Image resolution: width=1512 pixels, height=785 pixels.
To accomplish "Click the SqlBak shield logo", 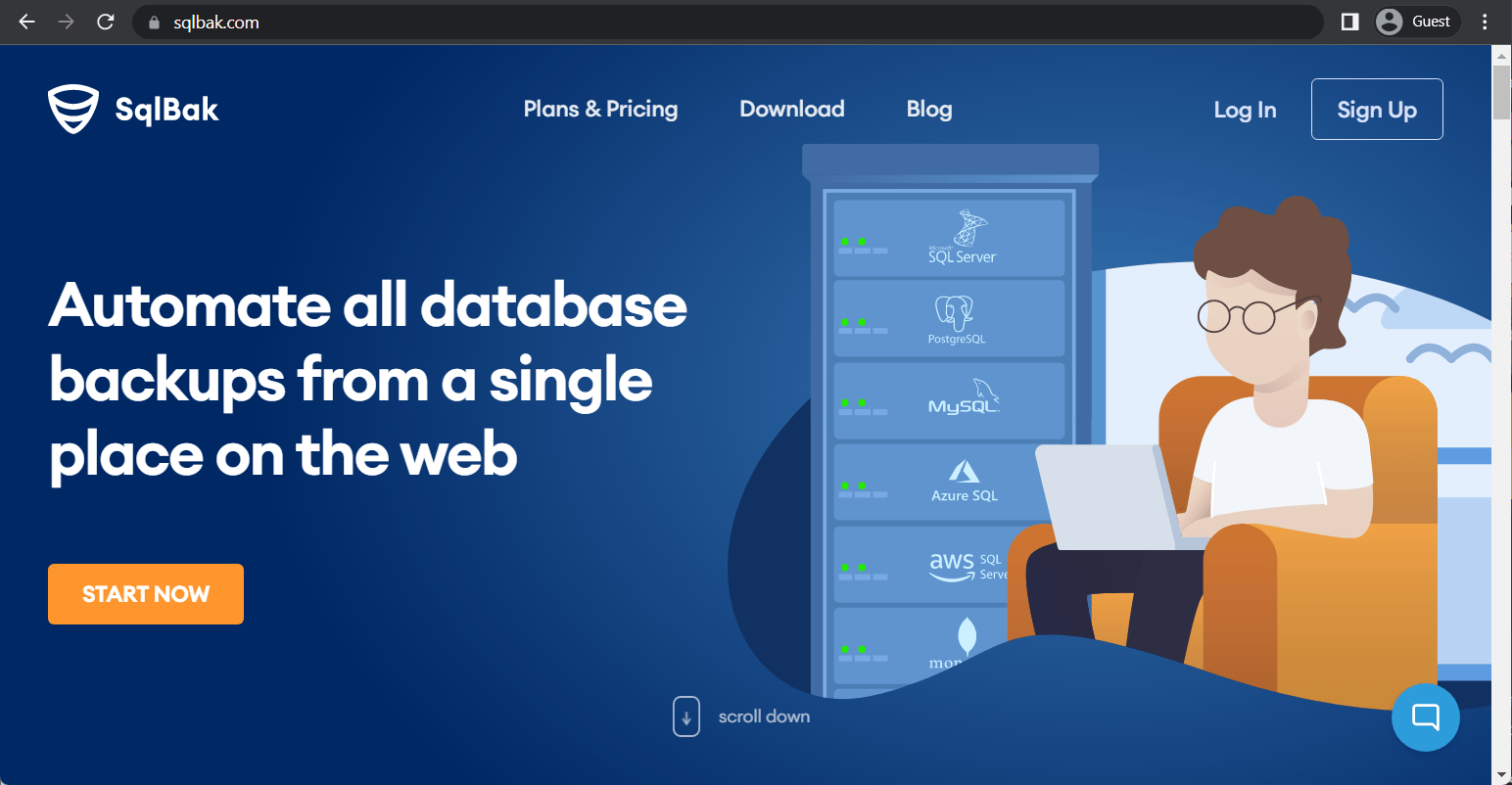I will point(72,109).
